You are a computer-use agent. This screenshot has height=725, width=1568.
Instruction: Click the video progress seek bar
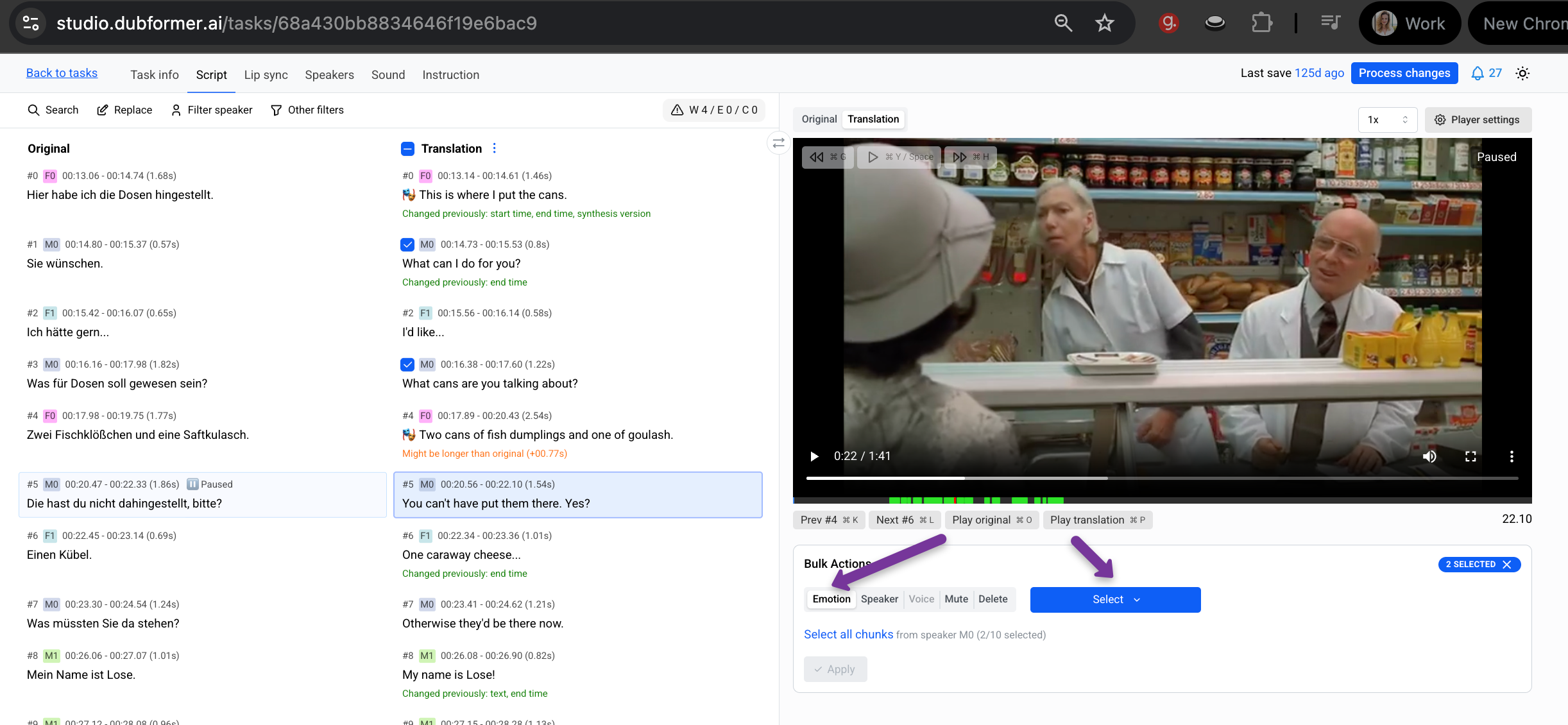click(1162, 478)
